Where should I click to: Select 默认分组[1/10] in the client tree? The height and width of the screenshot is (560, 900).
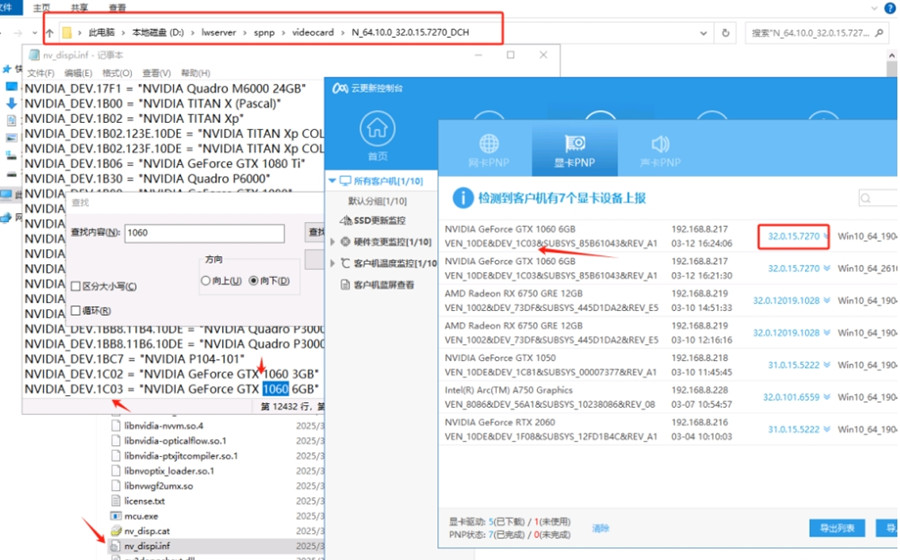coord(378,201)
